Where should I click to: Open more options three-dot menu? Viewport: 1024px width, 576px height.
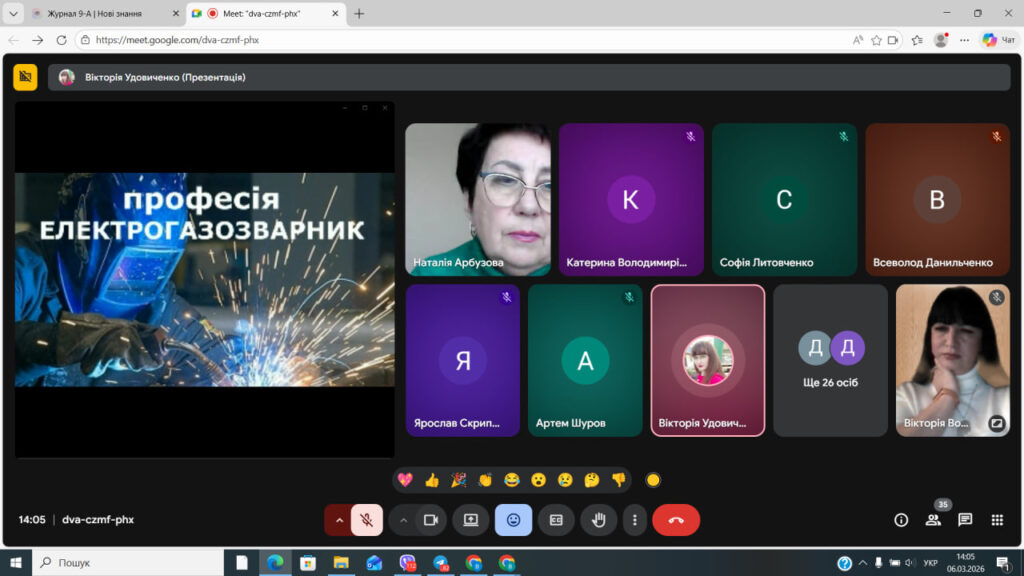coord(634,520)
